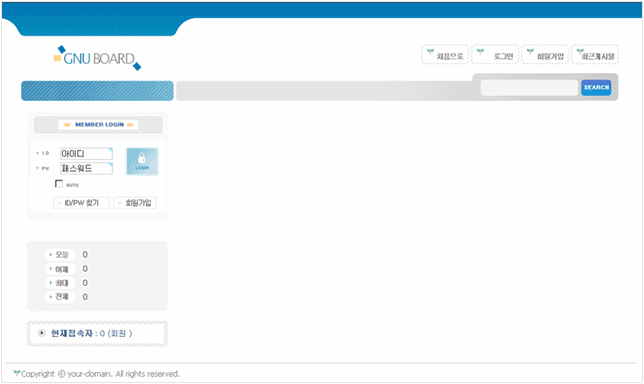The height and width of the screenshot is (384, 644).
Task: Click the padlock LOGIN button
Action: pos(142,161)
